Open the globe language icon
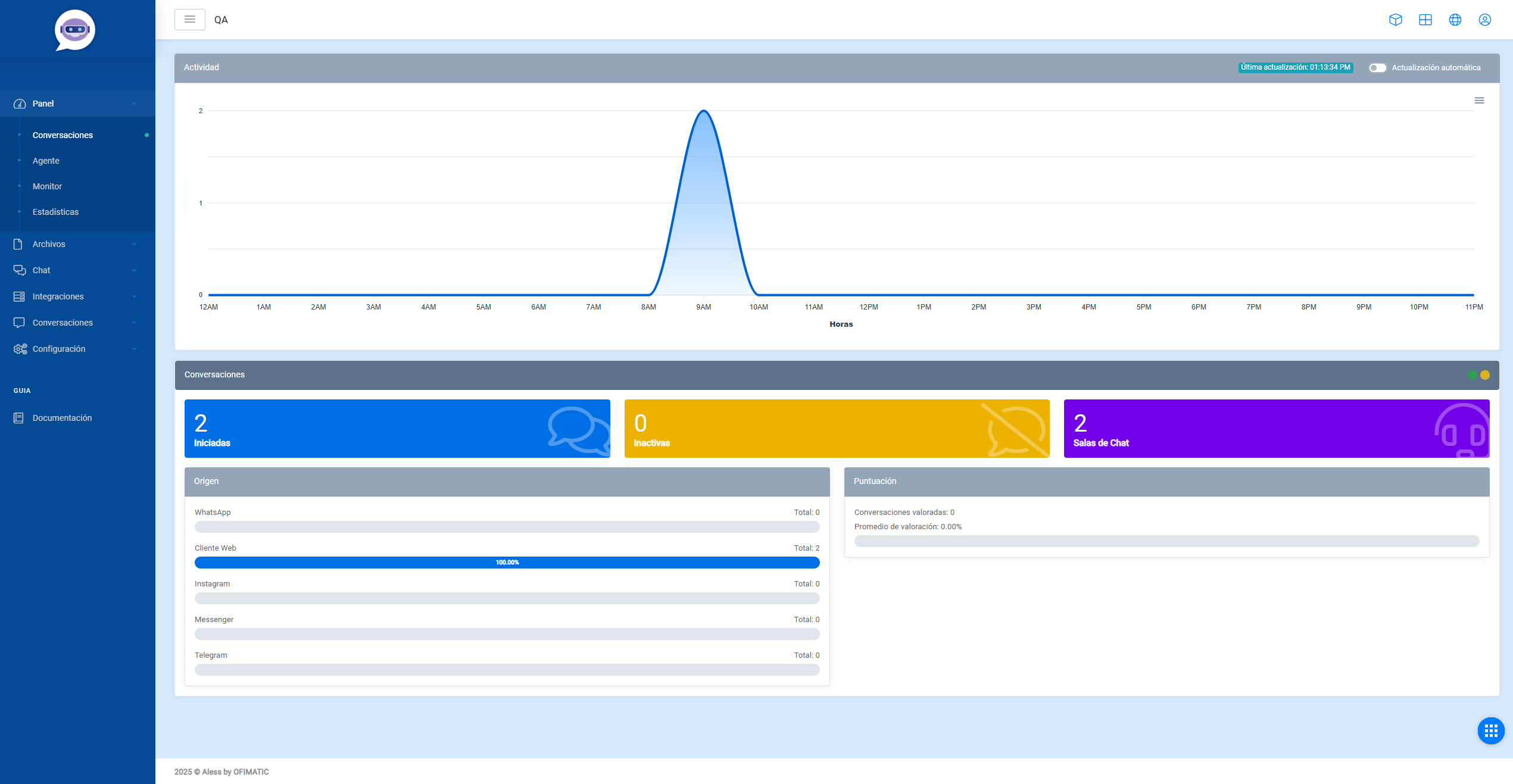The image size is (1513, 784). click(x=1455, y=20)
